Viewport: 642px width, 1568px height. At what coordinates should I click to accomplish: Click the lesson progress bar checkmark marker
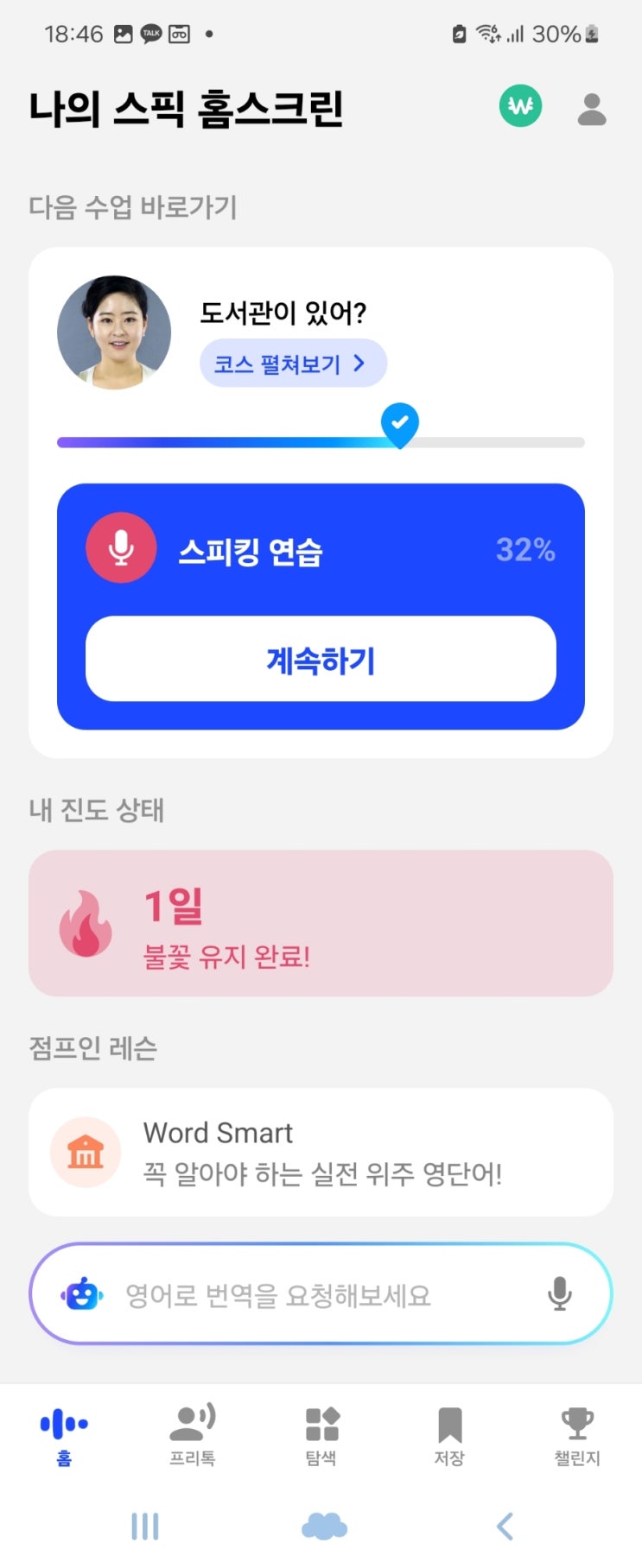pyautogui.click(x=400, y=424)
